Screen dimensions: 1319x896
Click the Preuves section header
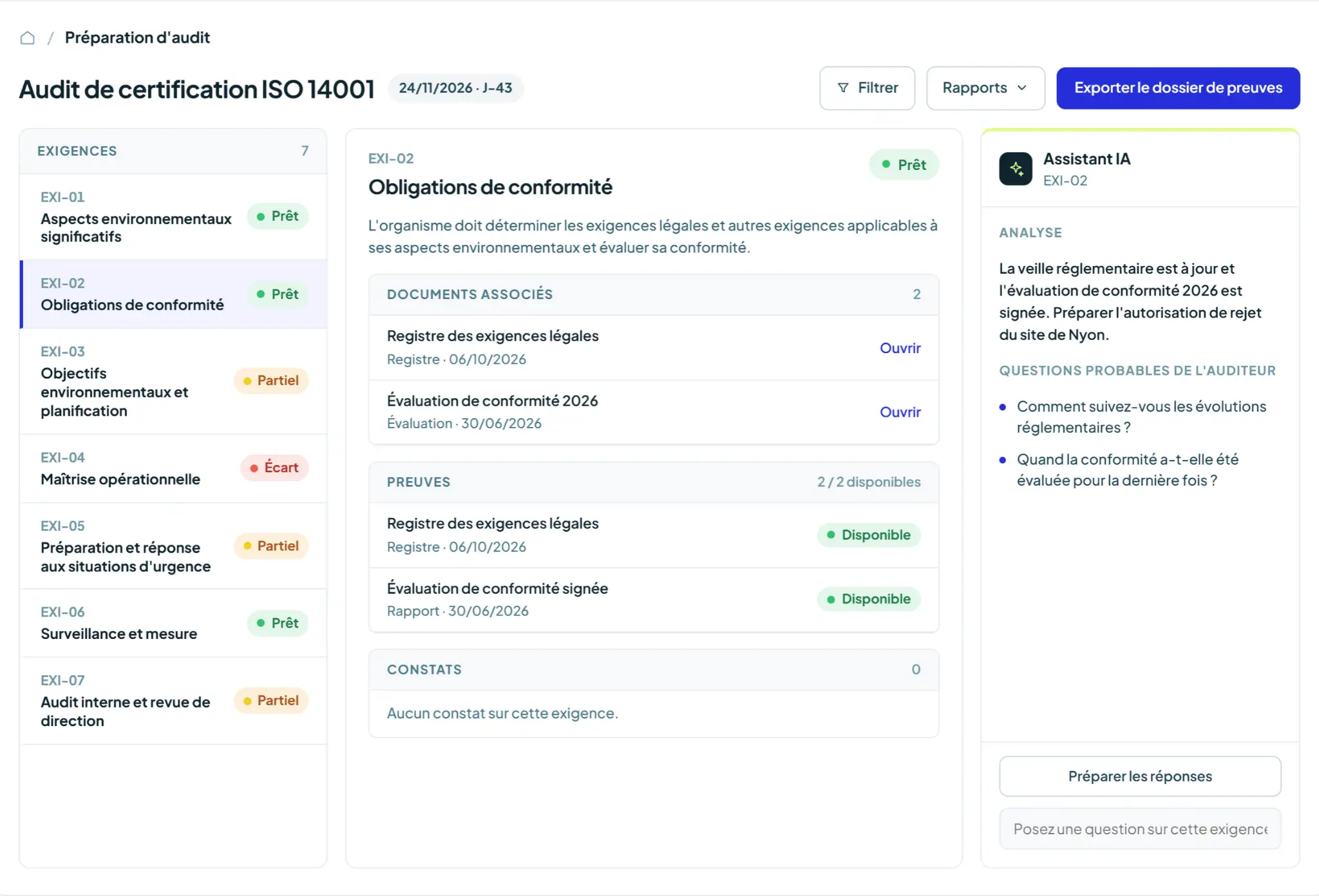click(654, 482)
